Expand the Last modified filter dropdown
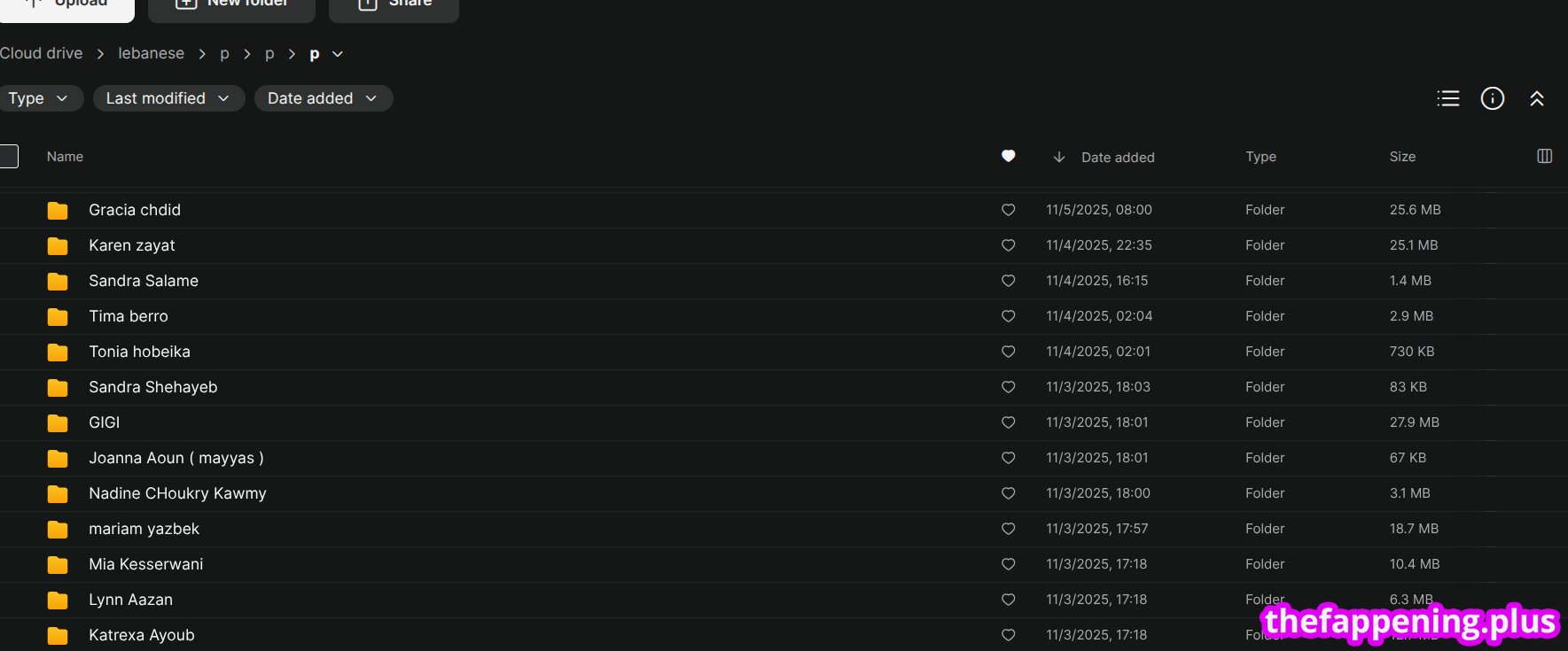The height and width of the screenshot is (651, 1568). 168,98
